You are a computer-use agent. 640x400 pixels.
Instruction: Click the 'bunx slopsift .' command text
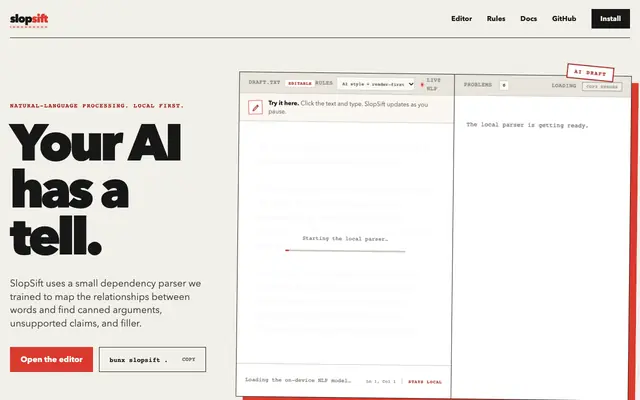click(138, 360)
